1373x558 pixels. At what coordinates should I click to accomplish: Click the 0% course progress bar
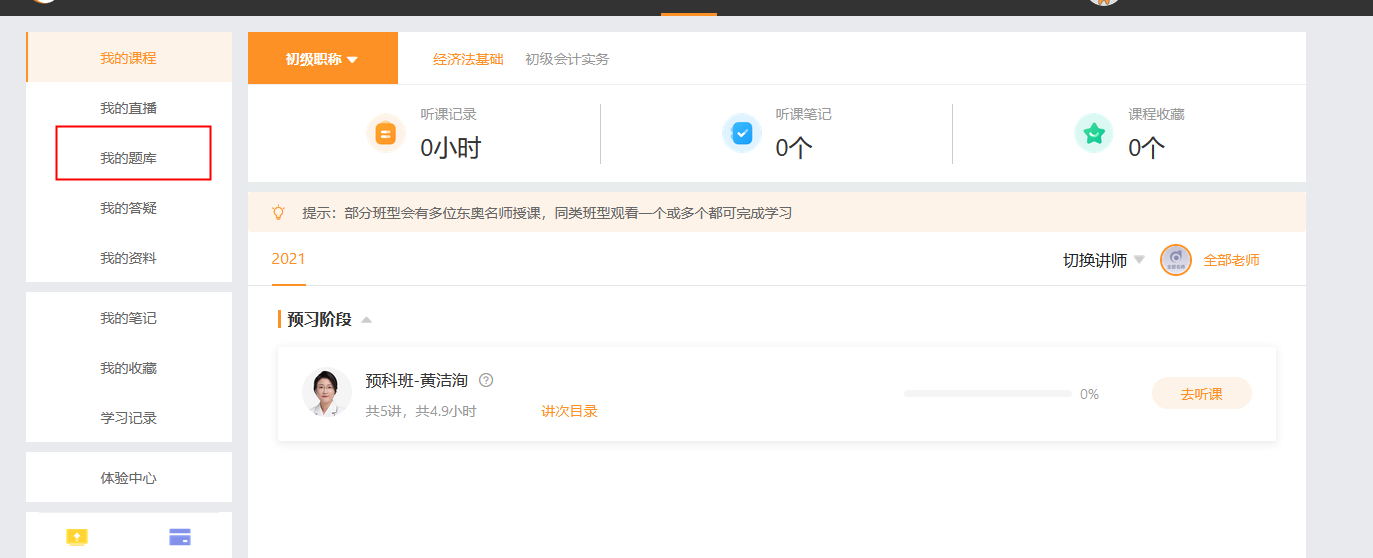(987, 394)
